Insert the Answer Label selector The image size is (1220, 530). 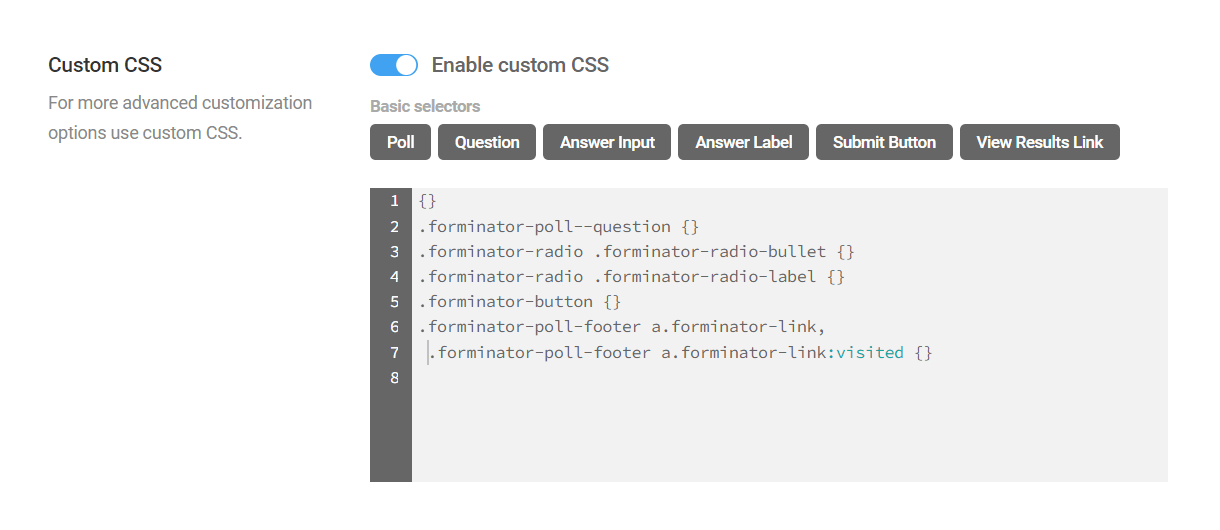pyautogui.click(x=744, y=142)
